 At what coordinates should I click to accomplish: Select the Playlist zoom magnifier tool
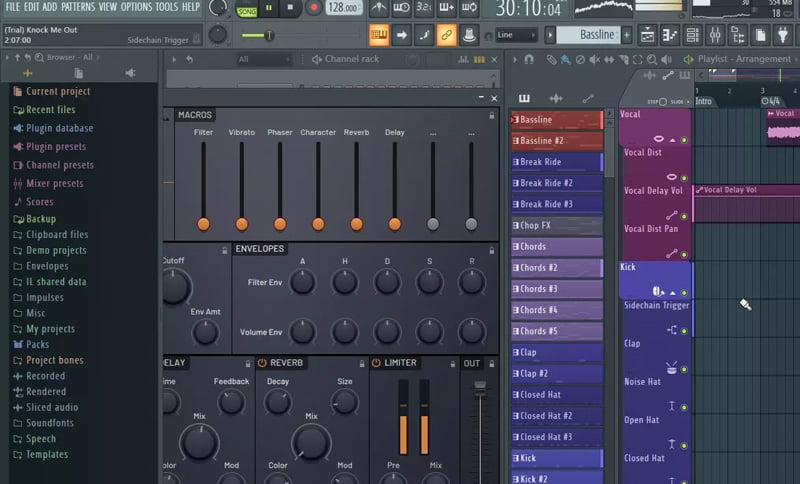(x=652, y=60)
